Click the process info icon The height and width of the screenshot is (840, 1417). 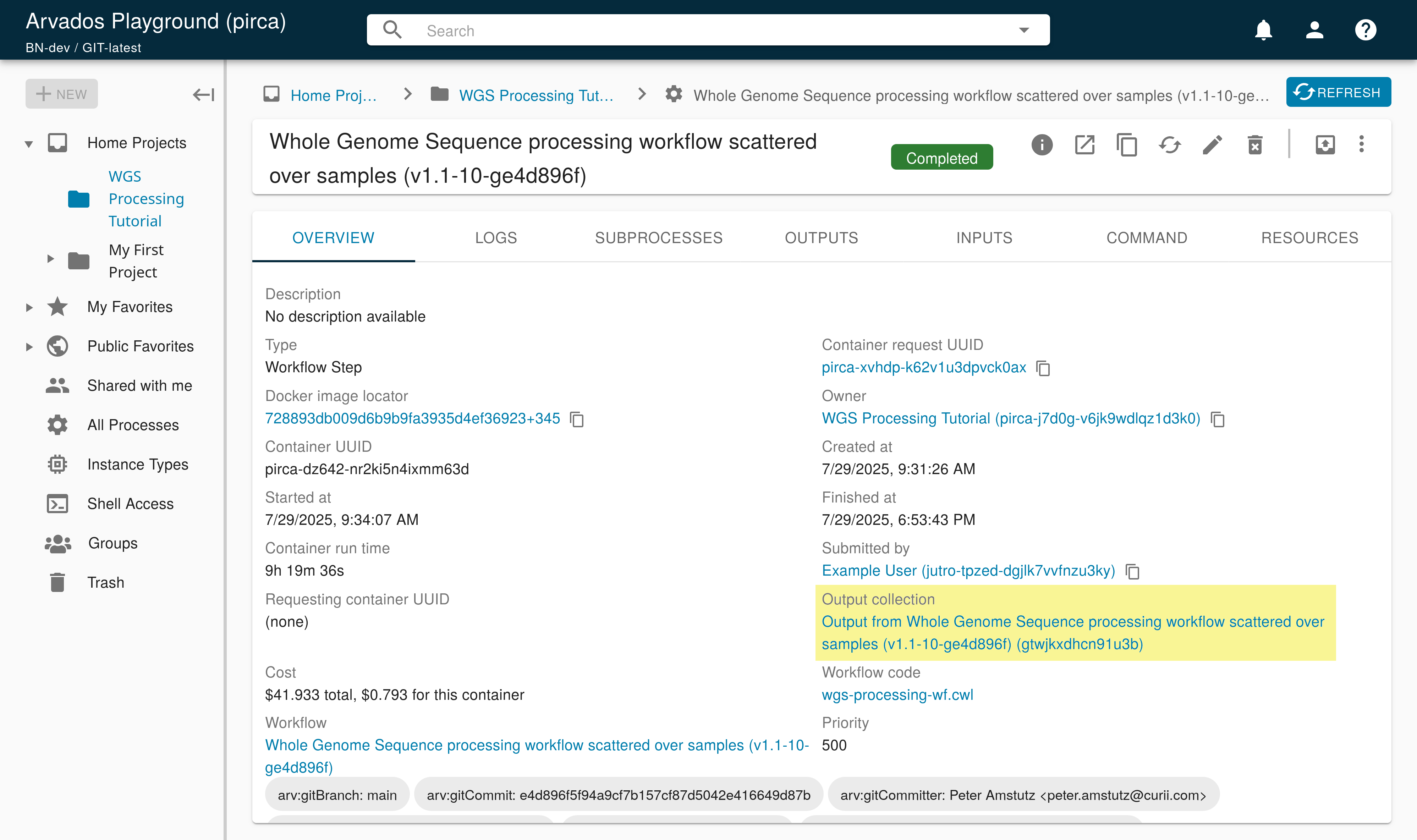point(1042,145)
